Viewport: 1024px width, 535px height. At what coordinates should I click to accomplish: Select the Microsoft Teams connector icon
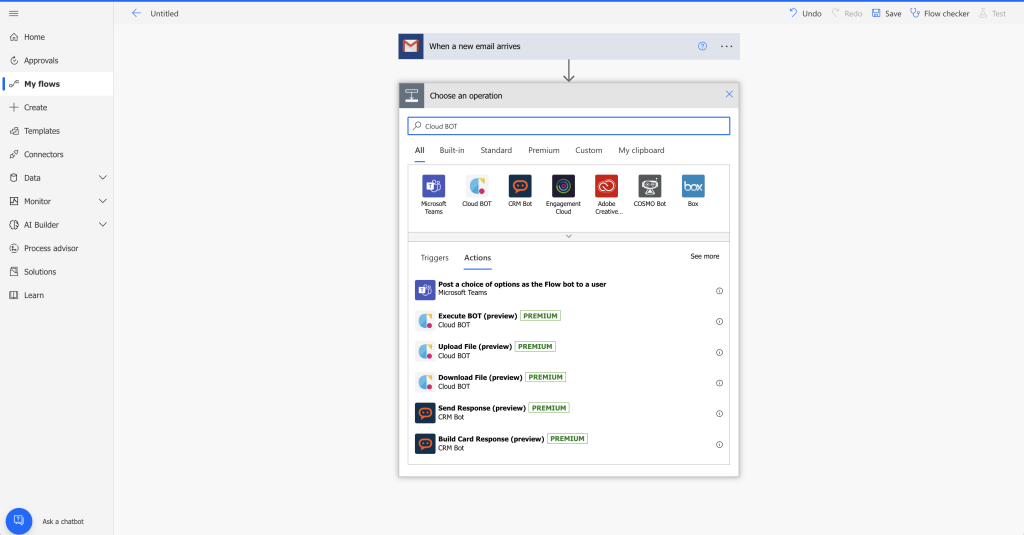(434, 186)
